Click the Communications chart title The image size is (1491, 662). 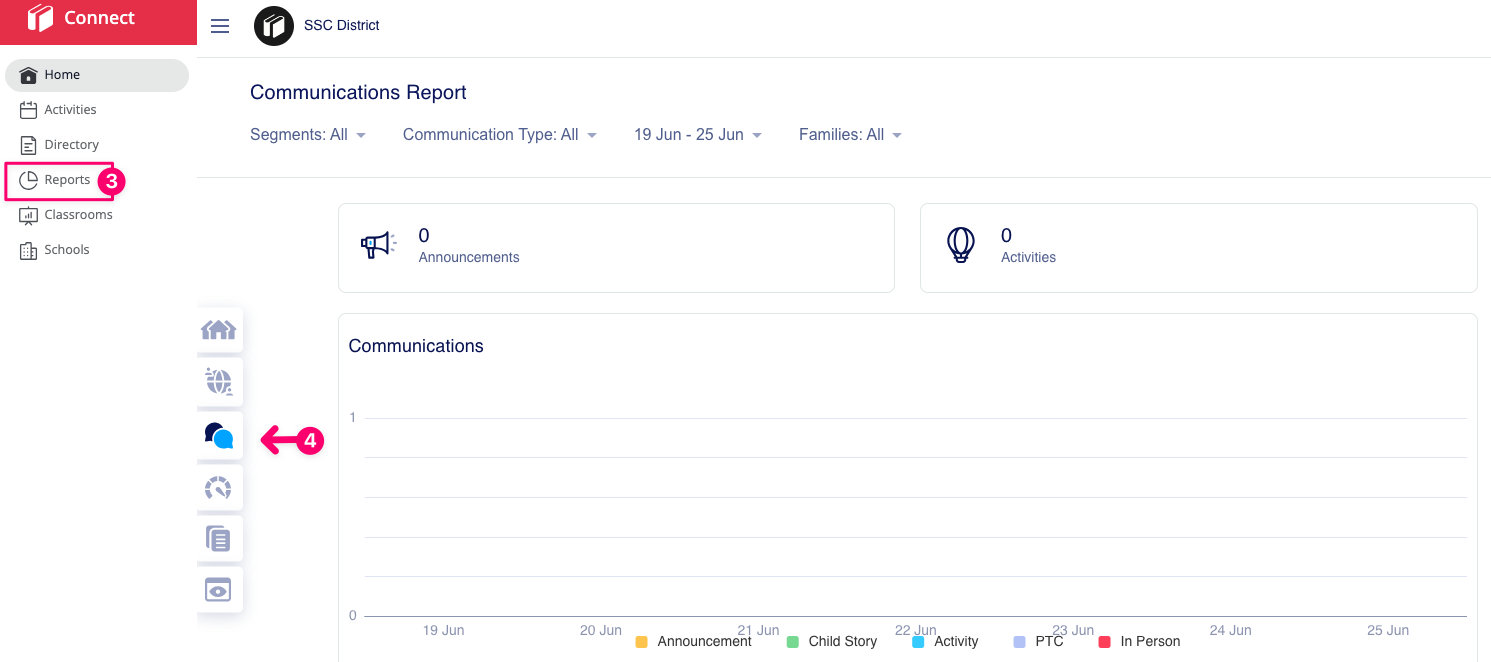tap(416, 346)
